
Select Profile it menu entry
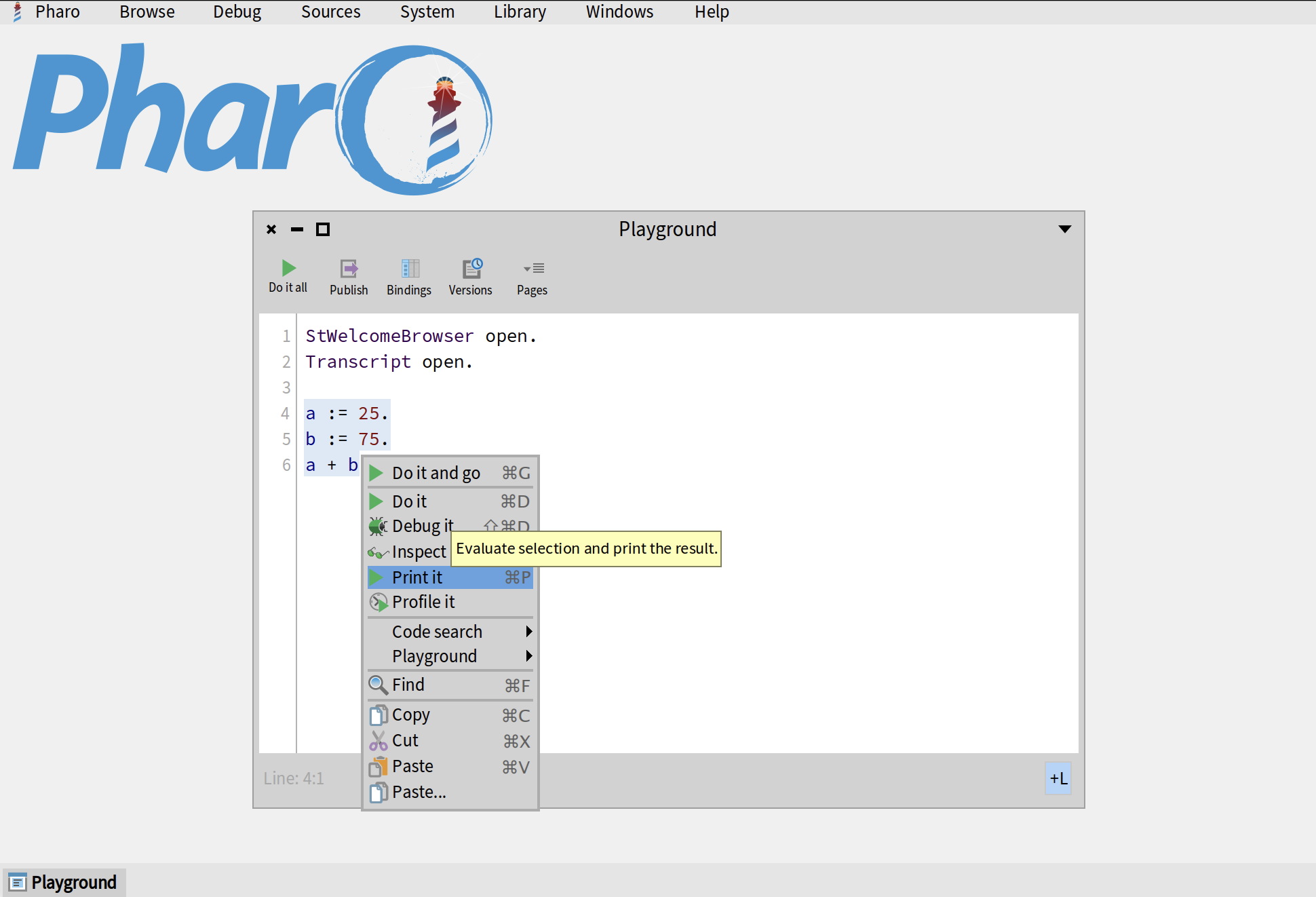pos(423,602)
